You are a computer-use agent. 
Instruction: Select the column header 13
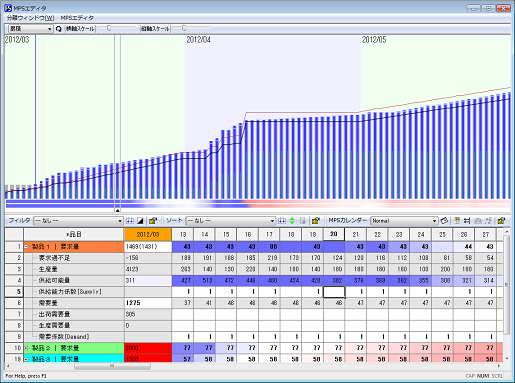pos(183,234)
